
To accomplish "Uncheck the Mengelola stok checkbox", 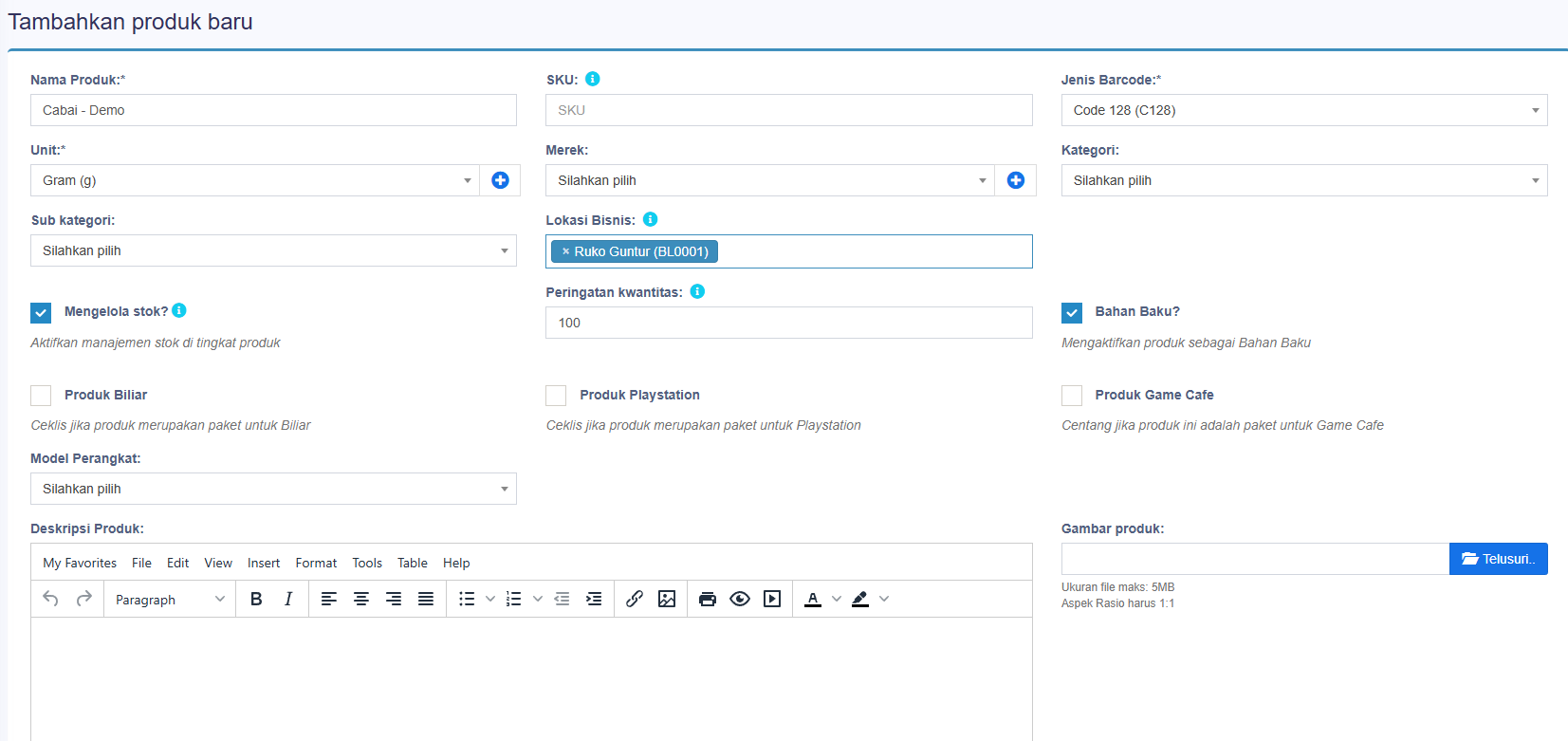I will [x=41, y=312].
